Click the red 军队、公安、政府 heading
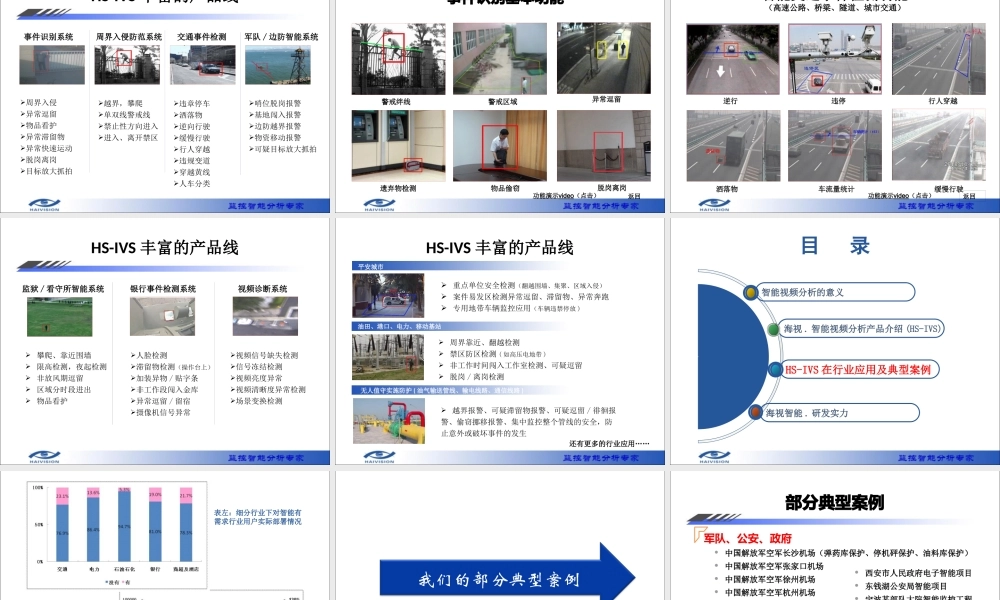 point(747,538)
